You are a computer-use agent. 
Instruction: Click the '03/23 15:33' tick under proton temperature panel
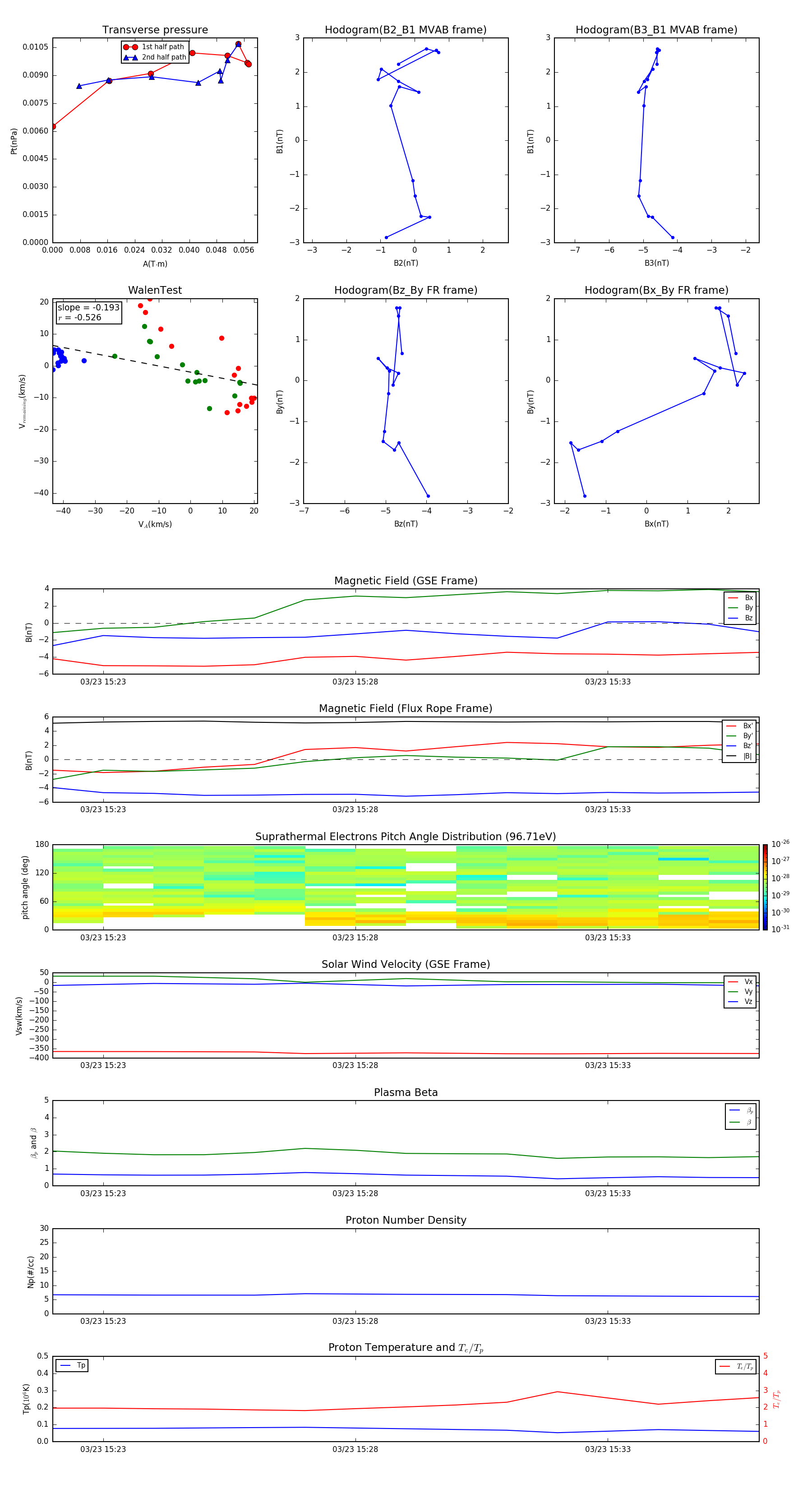pyautogui.click(x=607, y=1449)
